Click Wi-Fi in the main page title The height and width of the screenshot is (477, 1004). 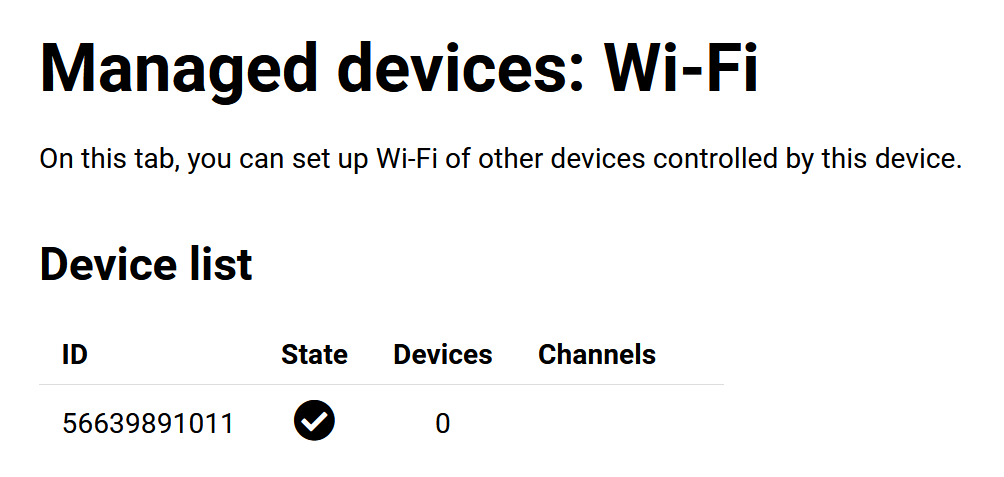[x=681, y=67]
